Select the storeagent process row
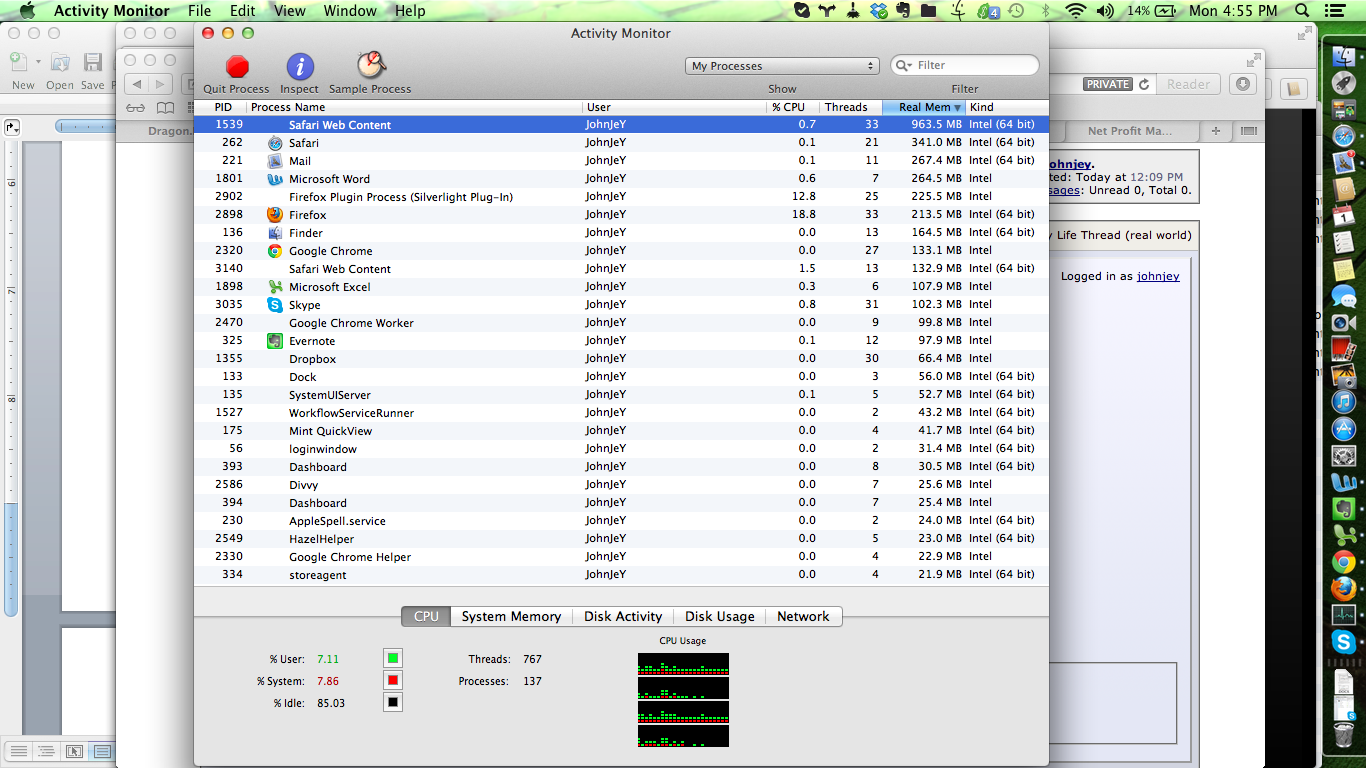Viewport: 1366px width, 768px height. pyautogui.click(x=621, y=575)
